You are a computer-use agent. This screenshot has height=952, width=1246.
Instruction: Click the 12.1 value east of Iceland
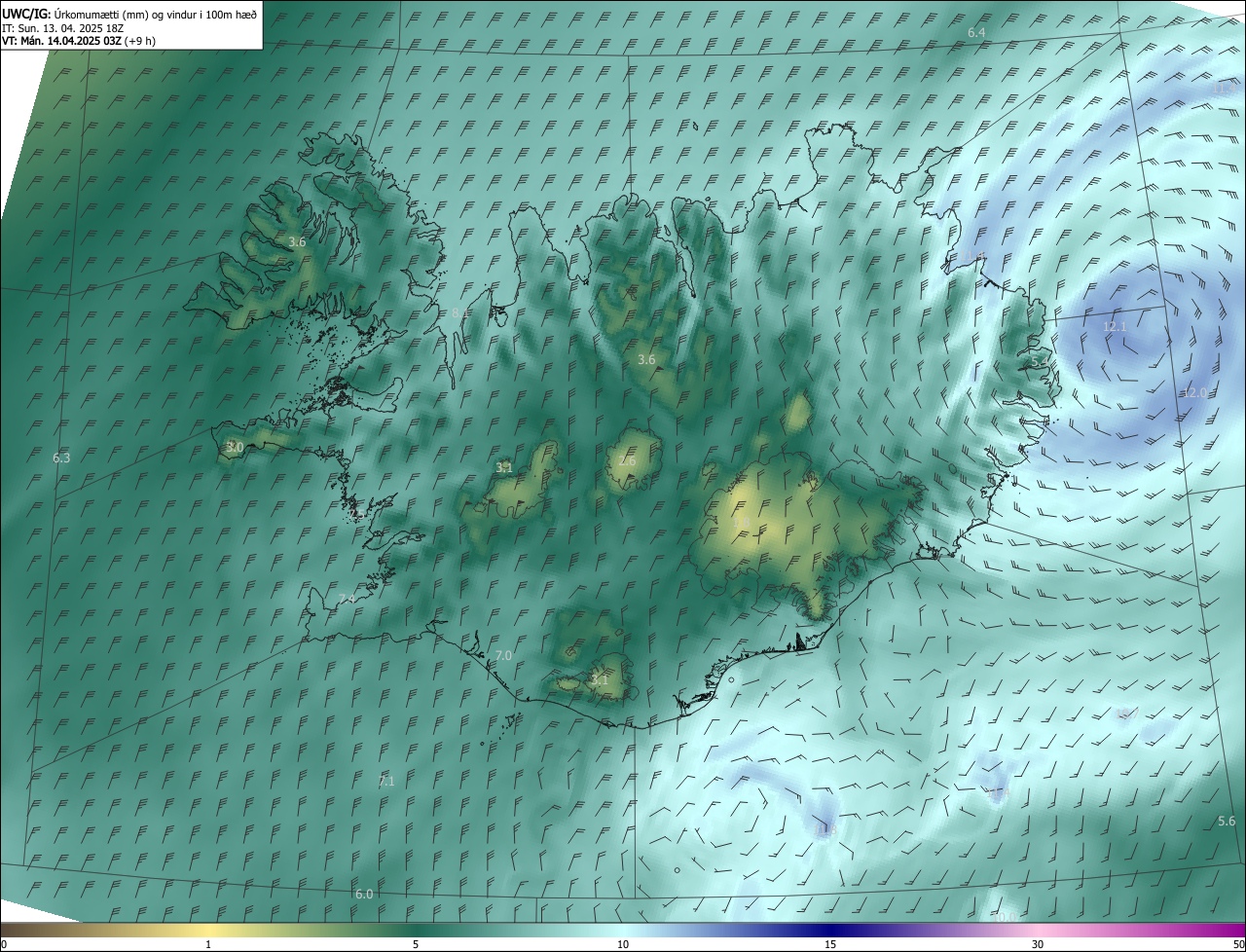point(1115,327)
